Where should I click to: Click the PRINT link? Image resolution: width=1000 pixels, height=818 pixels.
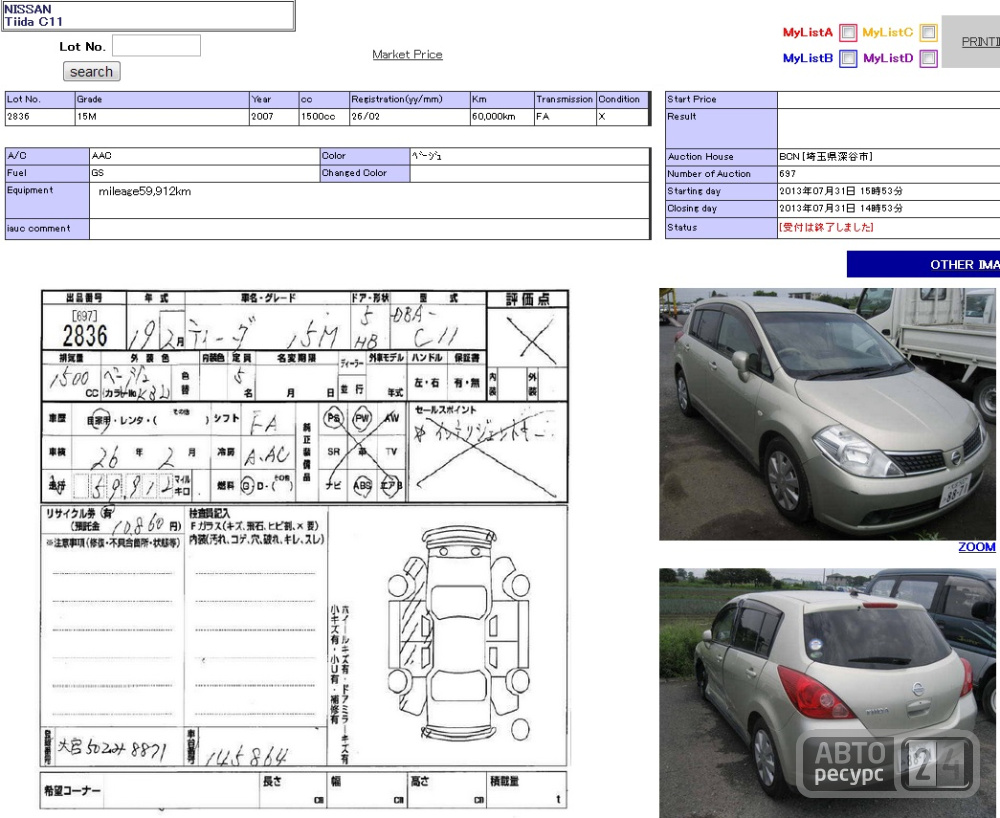(980, 41)
